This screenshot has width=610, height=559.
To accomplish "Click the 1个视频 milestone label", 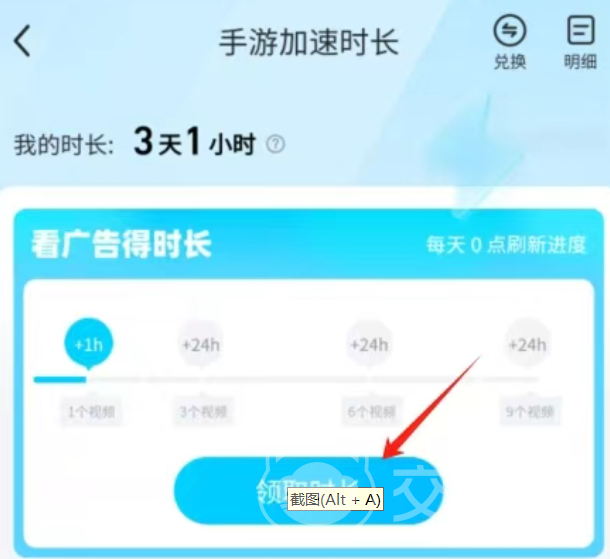I will click(x=91, y=412).
